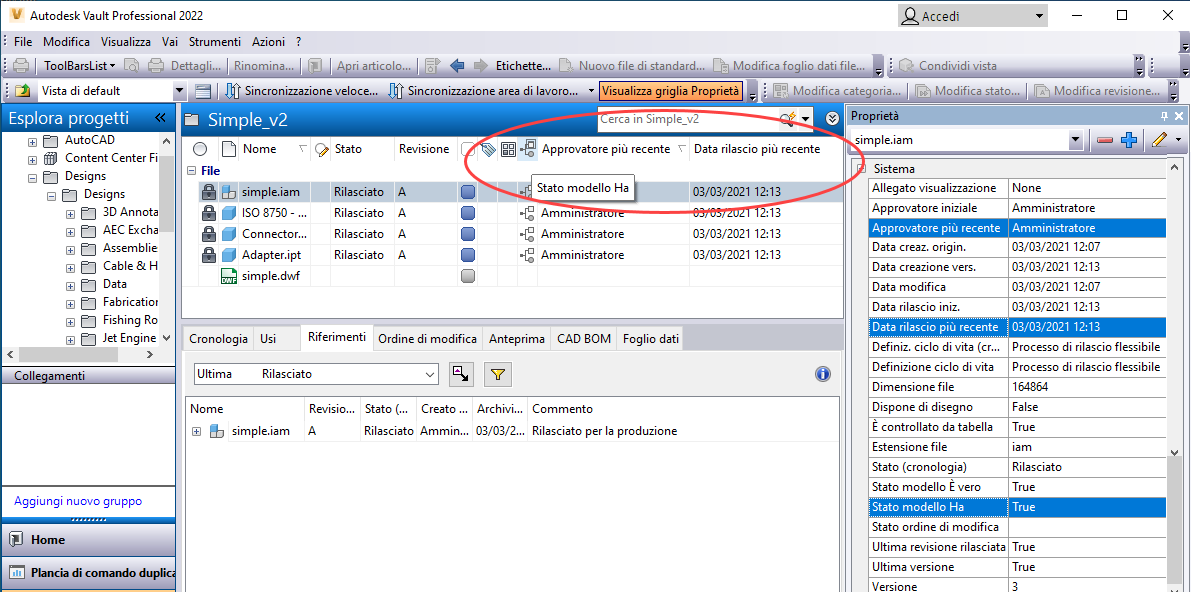Open the File menu
Viewport: 1191px width, 592px height.
pyautogui.click(x=23, y=42)
